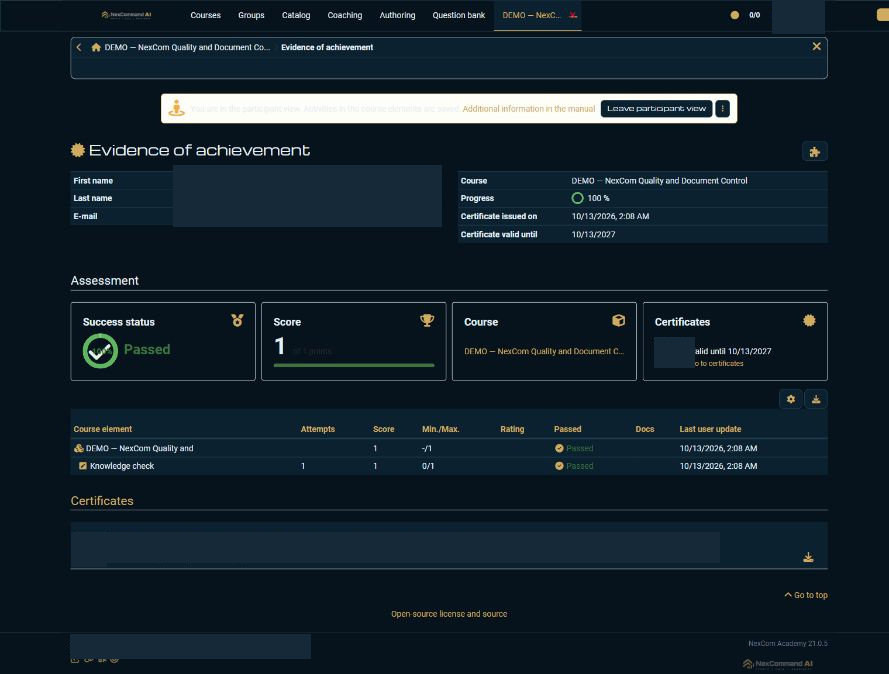Screen dimensions: 889x674
Task: Click the Passed status icon in Knowledge check row
Action: pos(559,466)
